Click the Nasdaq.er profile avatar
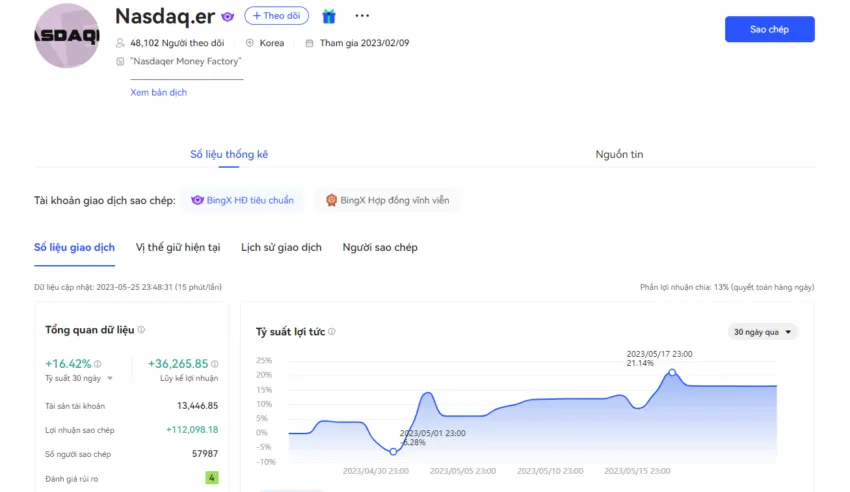The height and width of the screenshot is (492, 850). click(x=67, y=36)
